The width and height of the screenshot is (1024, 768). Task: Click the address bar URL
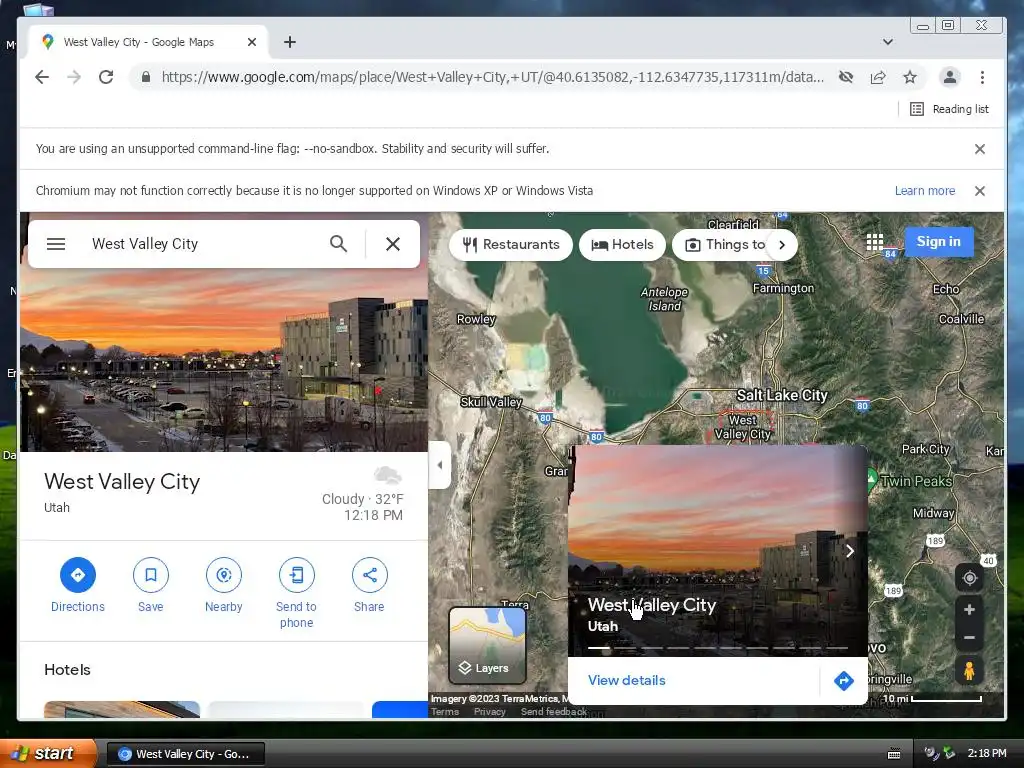(492, 77)
